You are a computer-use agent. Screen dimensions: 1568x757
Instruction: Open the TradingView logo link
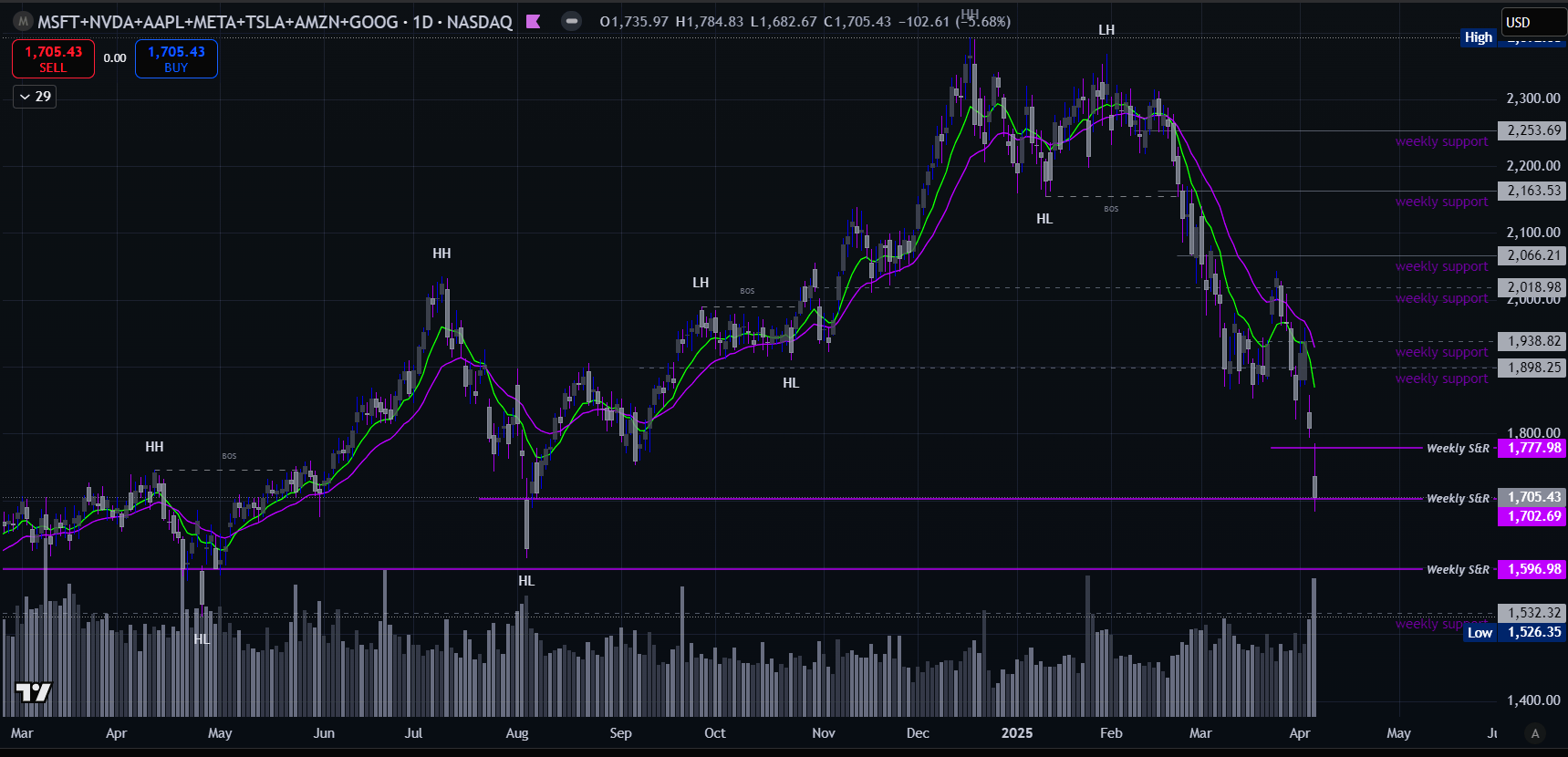click(34, 692)
